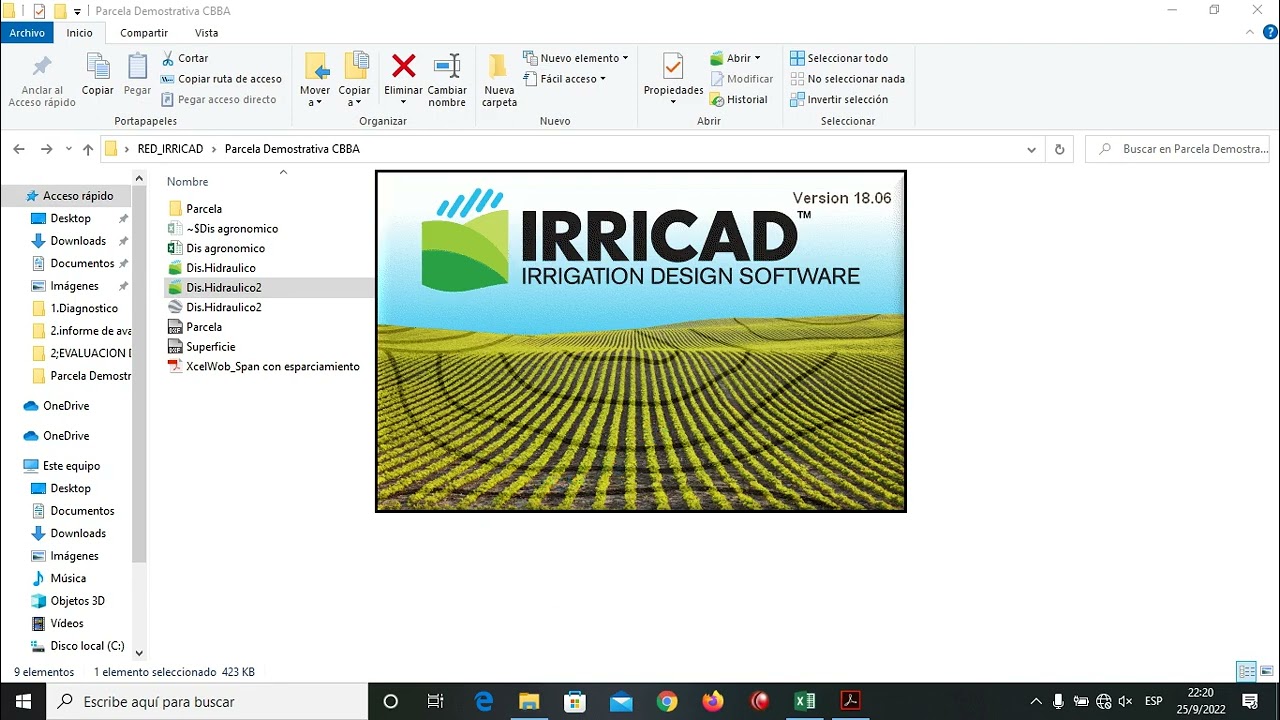The width and height of the screenshot is (1280, 720).
Task: Switch to the Vista tab
Action: 206,33
